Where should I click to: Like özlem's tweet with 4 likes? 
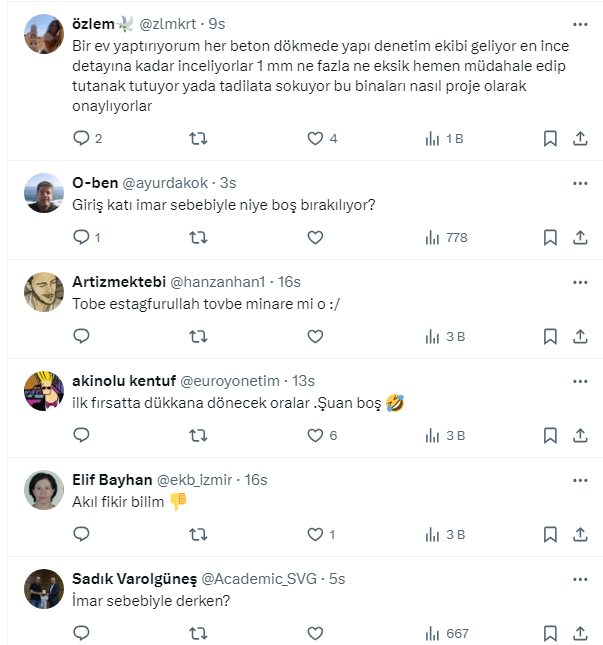(x=315, y=139)
